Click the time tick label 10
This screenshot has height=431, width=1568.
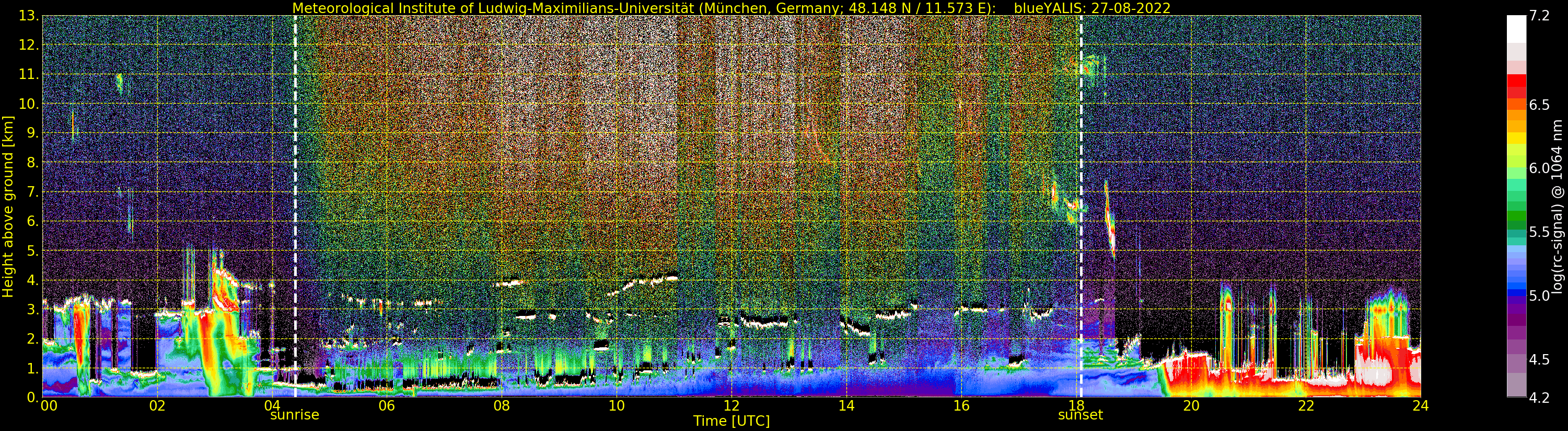[x=617, y=405]
